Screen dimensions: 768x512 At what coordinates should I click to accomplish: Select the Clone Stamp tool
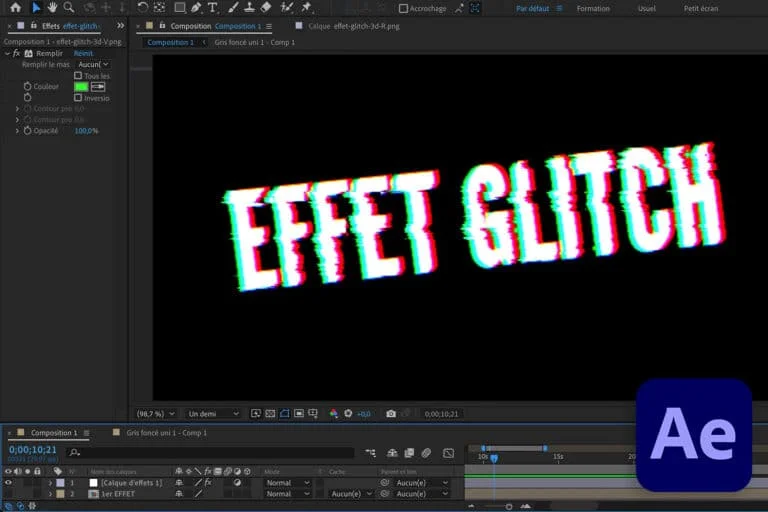(249, 7)
